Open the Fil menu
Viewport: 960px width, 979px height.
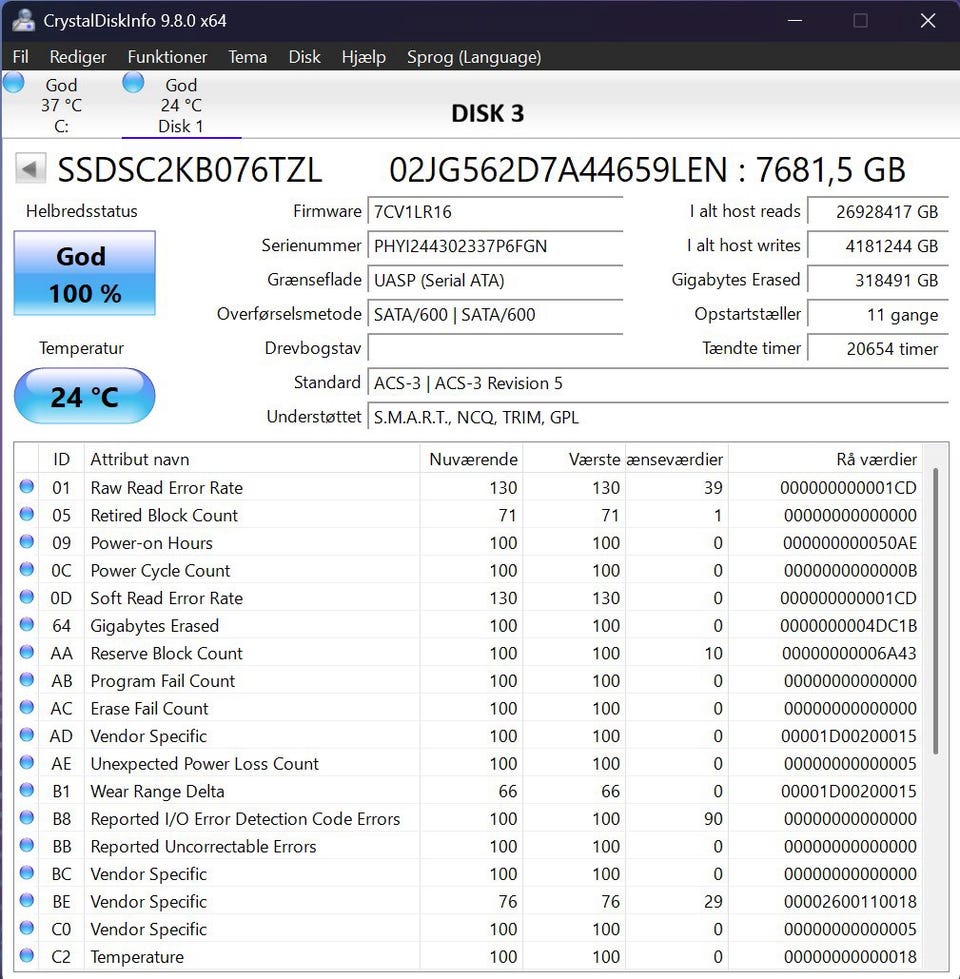(x=20, y=57)
